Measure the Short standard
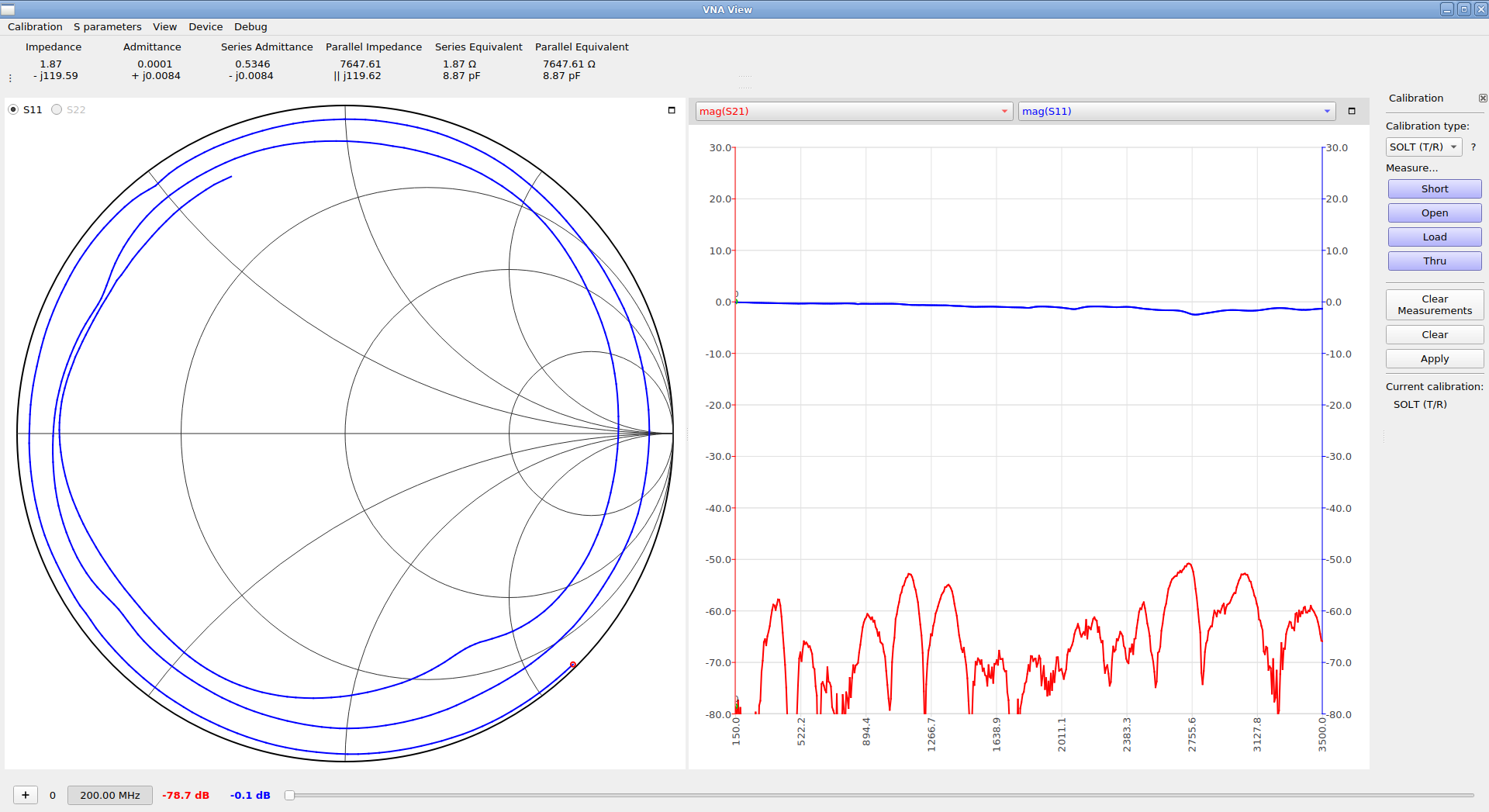 [1434, 188]
